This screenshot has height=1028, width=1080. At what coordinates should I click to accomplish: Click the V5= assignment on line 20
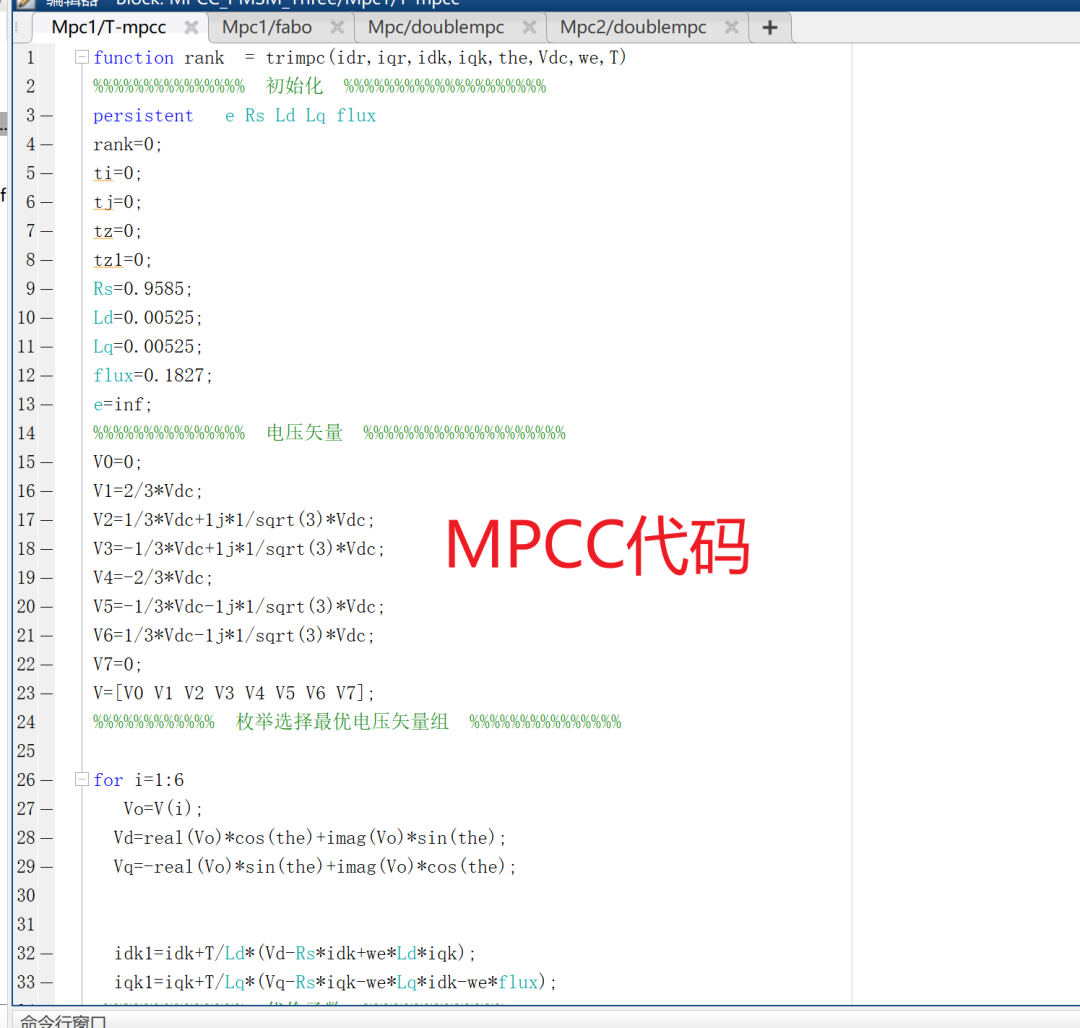pos(239,607)
